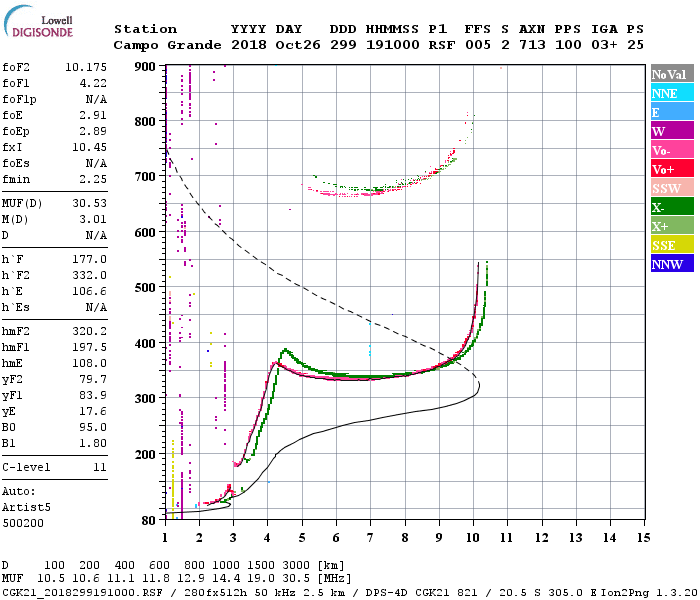The height and width of the screenshot is (600, 700).
Task: Click the M(D) value 3.01
Action: point(93,219)
